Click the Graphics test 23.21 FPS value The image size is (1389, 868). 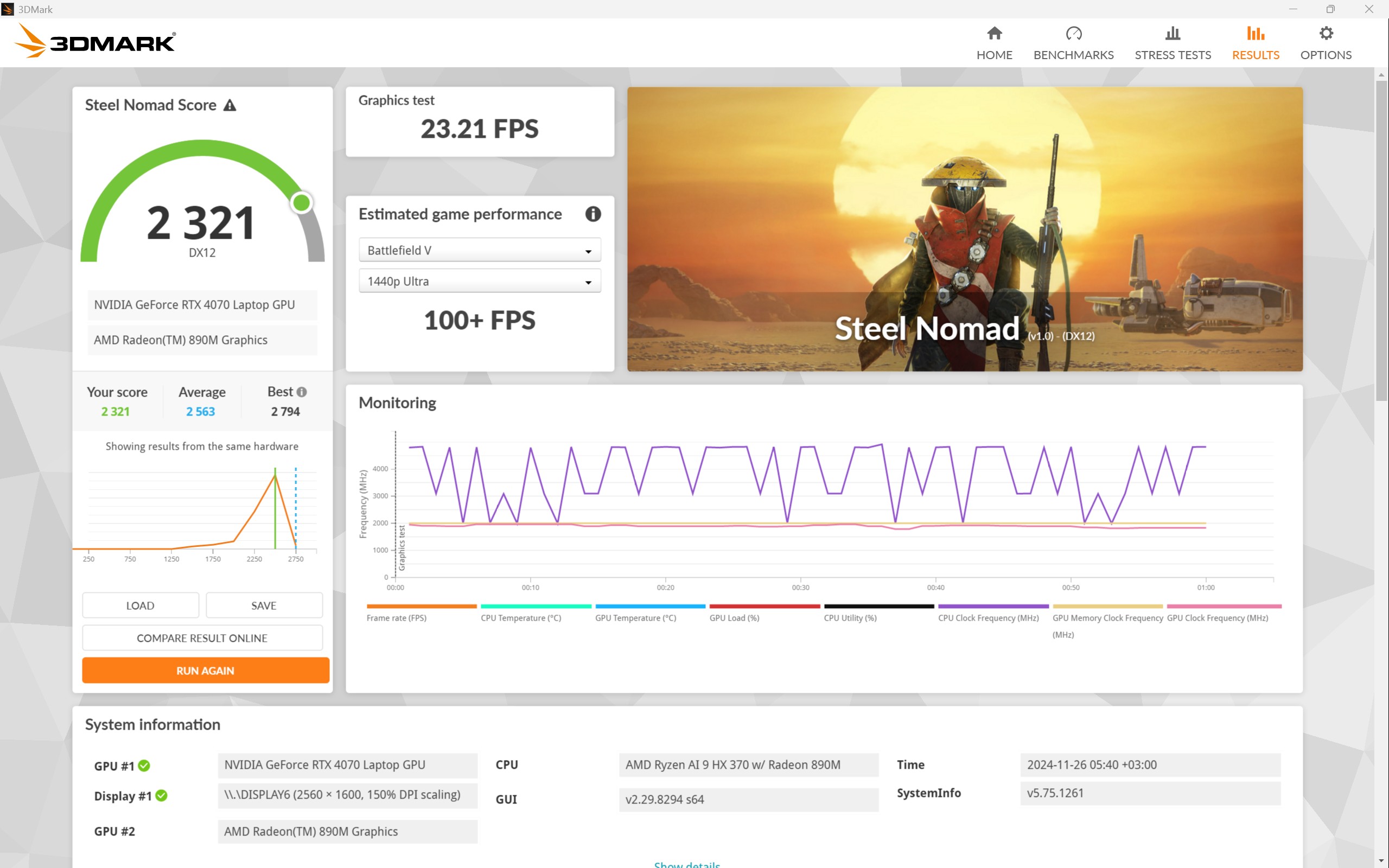[x=480, y=129]
